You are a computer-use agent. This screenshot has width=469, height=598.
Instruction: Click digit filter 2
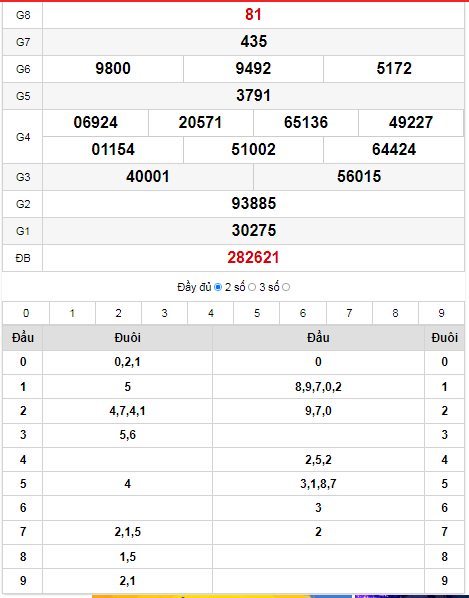[118, 313]
